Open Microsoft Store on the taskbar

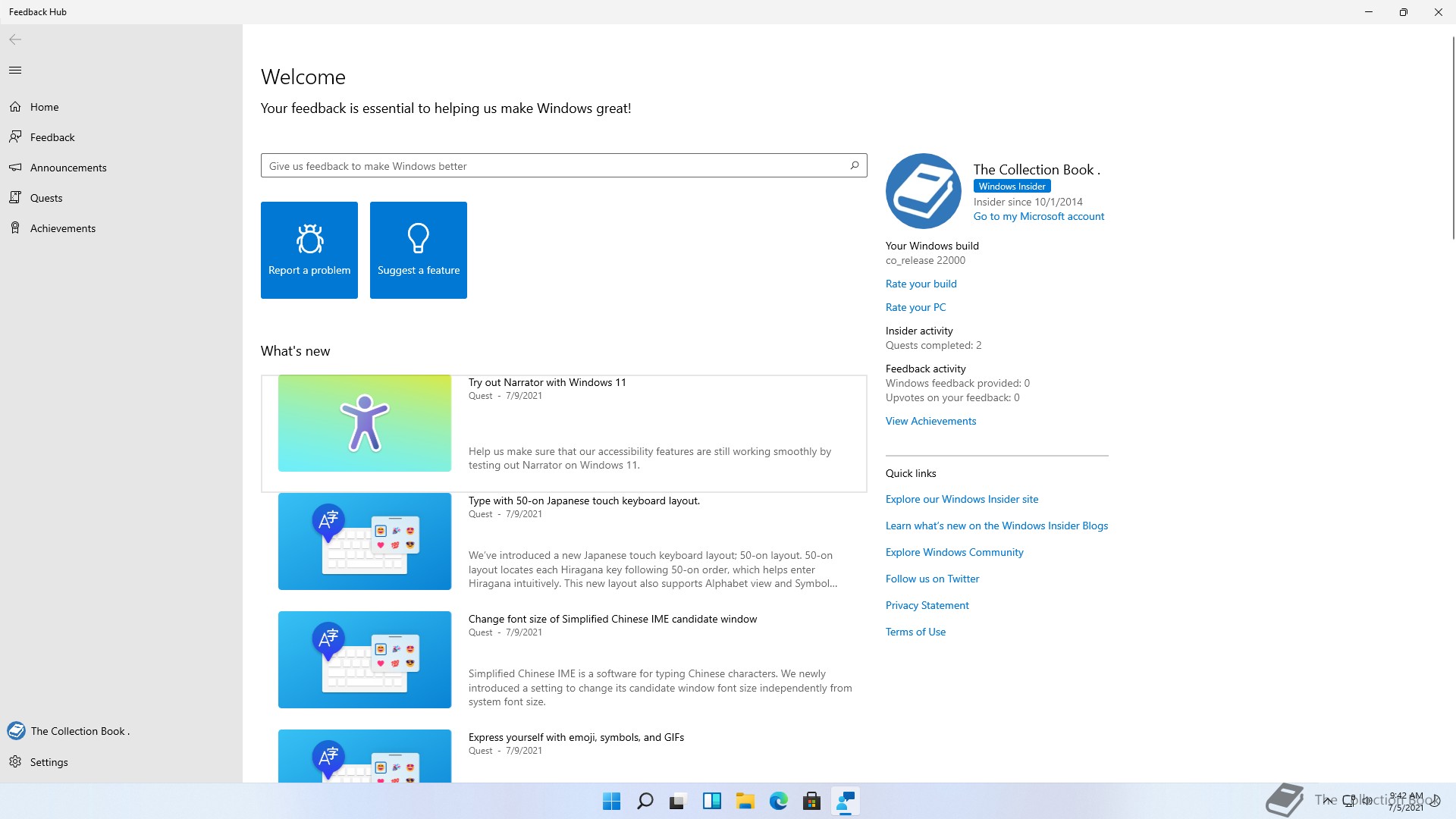(x=812, y=801)
